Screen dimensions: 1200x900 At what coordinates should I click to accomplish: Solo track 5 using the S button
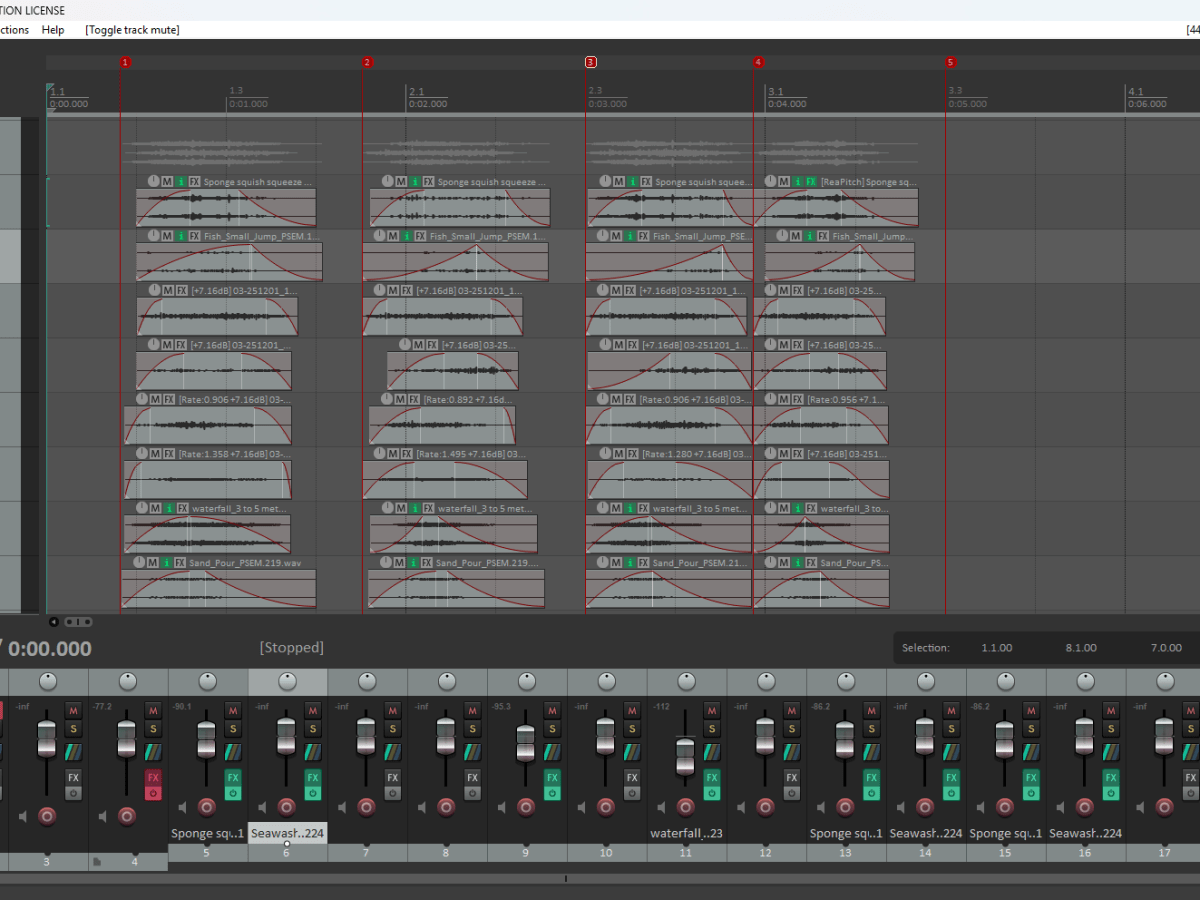[232, 729]
